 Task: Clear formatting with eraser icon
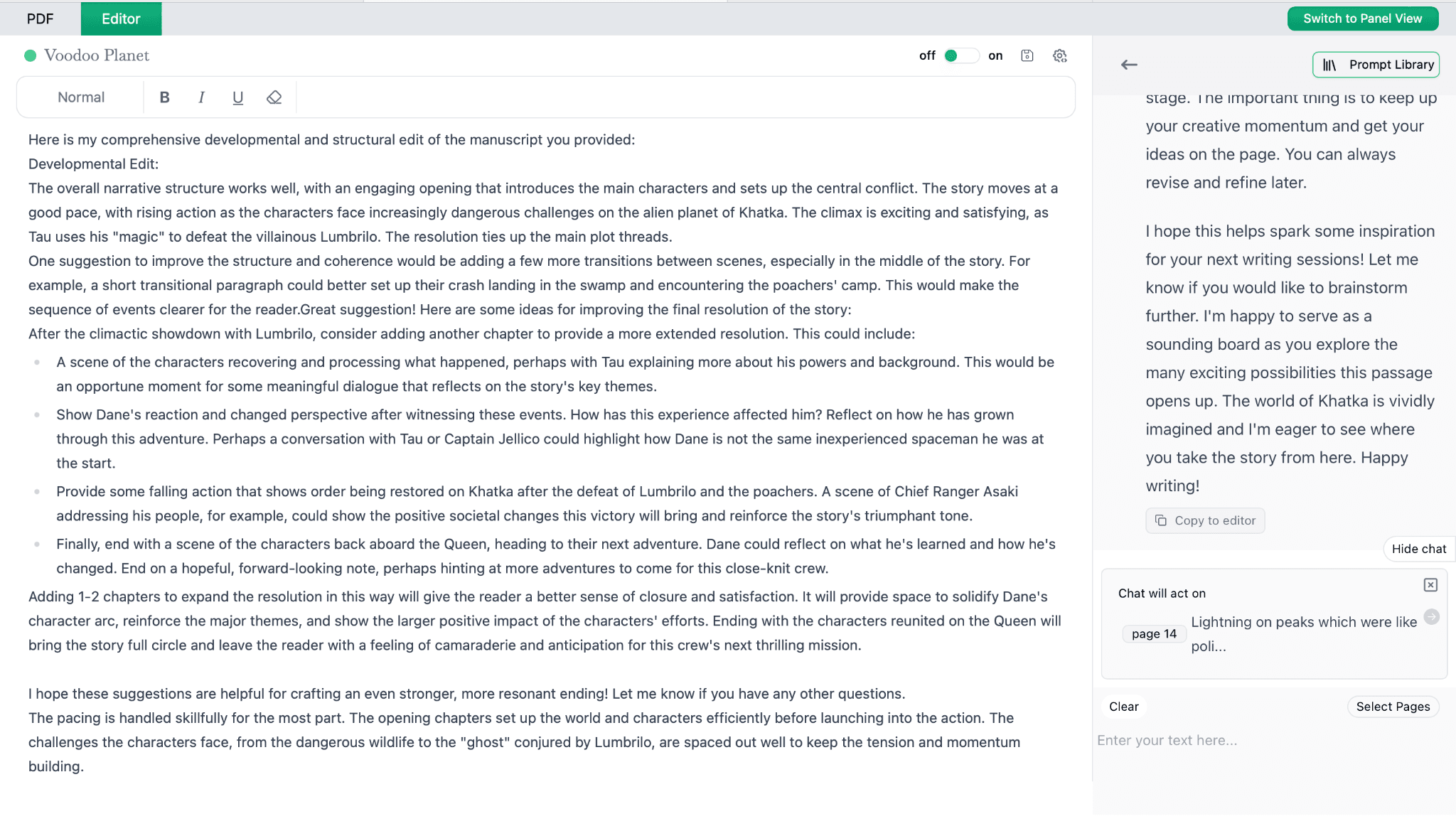point(274,97)
